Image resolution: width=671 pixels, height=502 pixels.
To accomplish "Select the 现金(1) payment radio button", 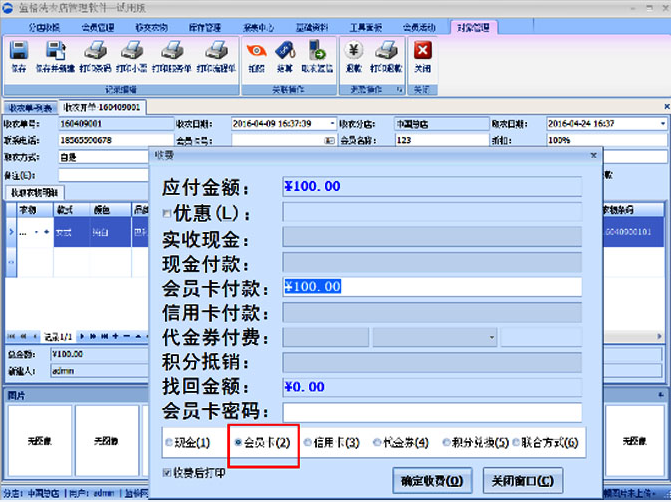I will click(x=168, y=442).
